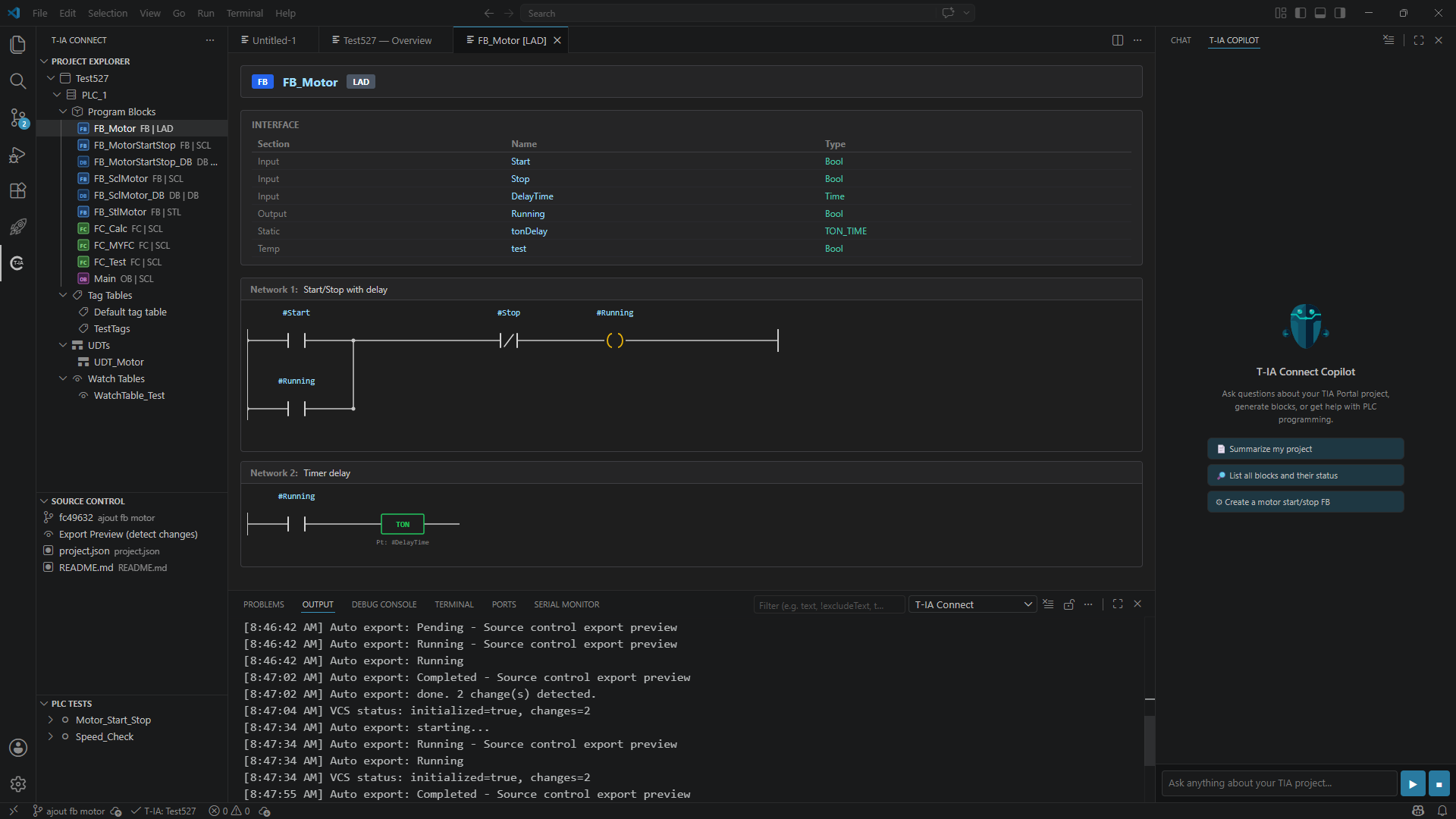
Task: Switch to the TERMINAL panel tab
Action: coord(453,604)
